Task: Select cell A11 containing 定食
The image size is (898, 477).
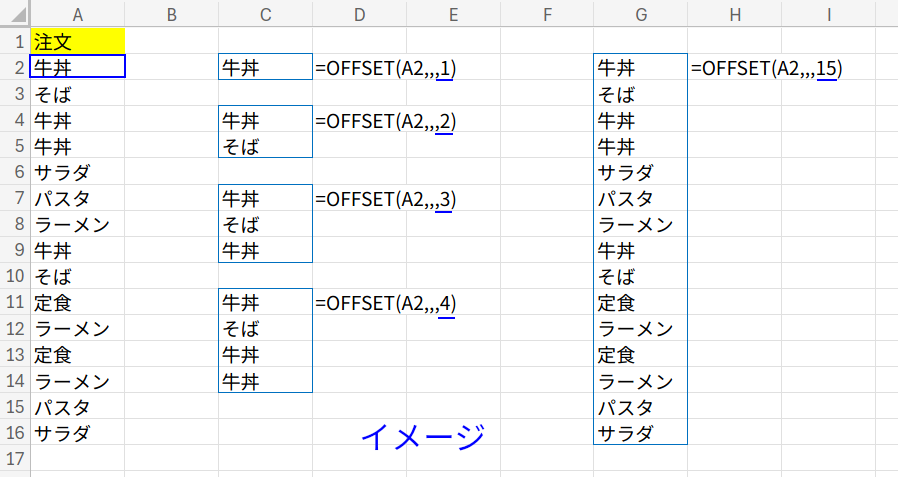Action: (x=77, y=302)
